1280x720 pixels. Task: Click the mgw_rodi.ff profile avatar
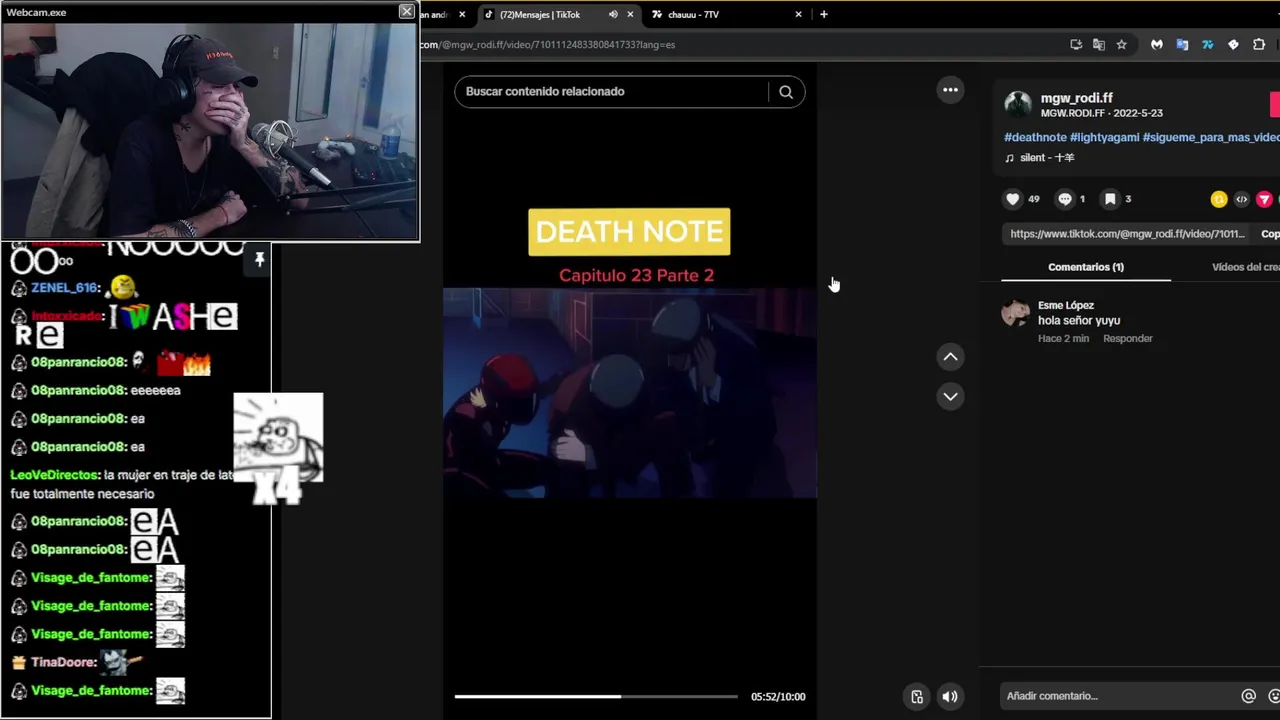(1018, 104)
